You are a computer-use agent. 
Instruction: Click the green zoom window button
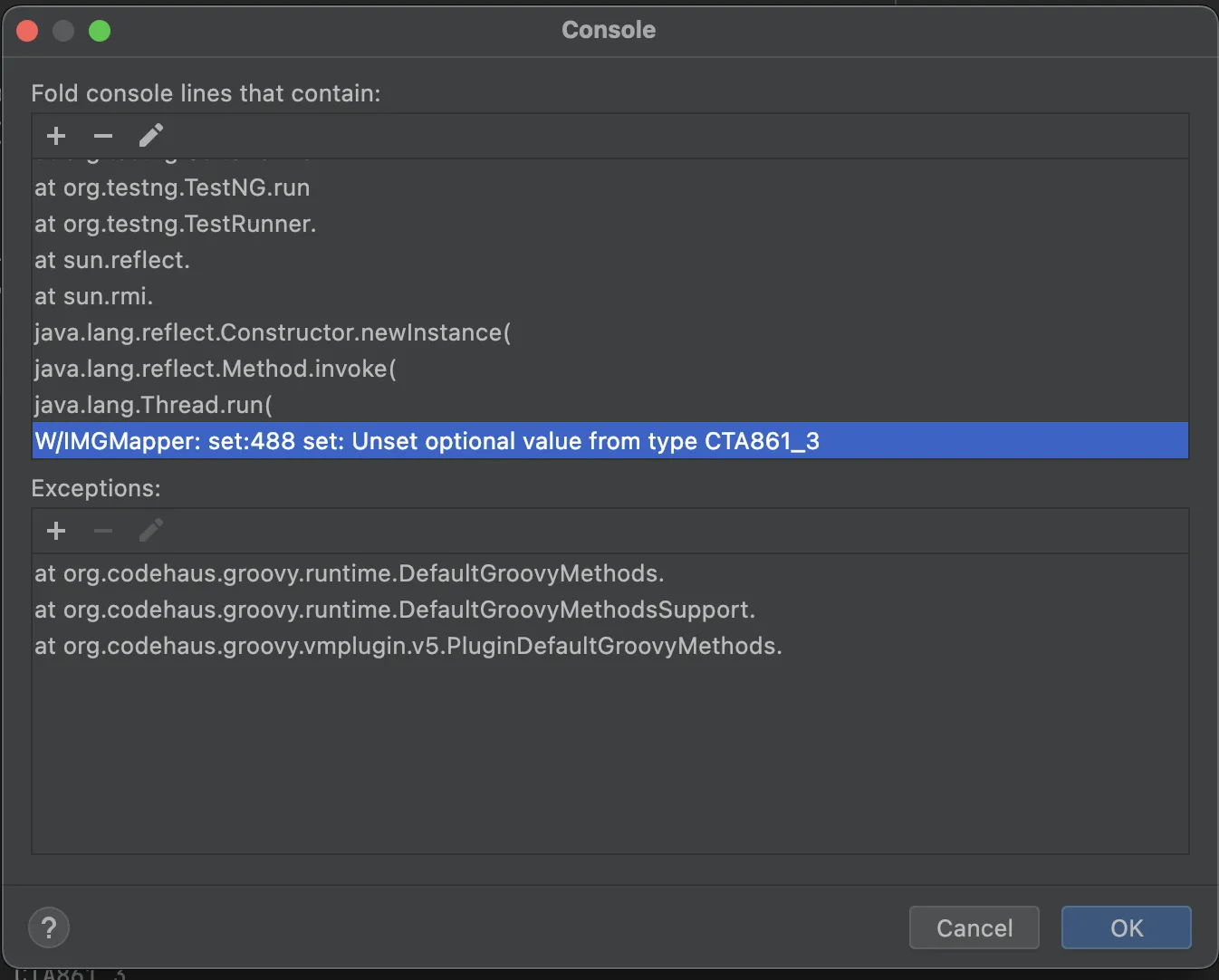click(x=100, y=31)
